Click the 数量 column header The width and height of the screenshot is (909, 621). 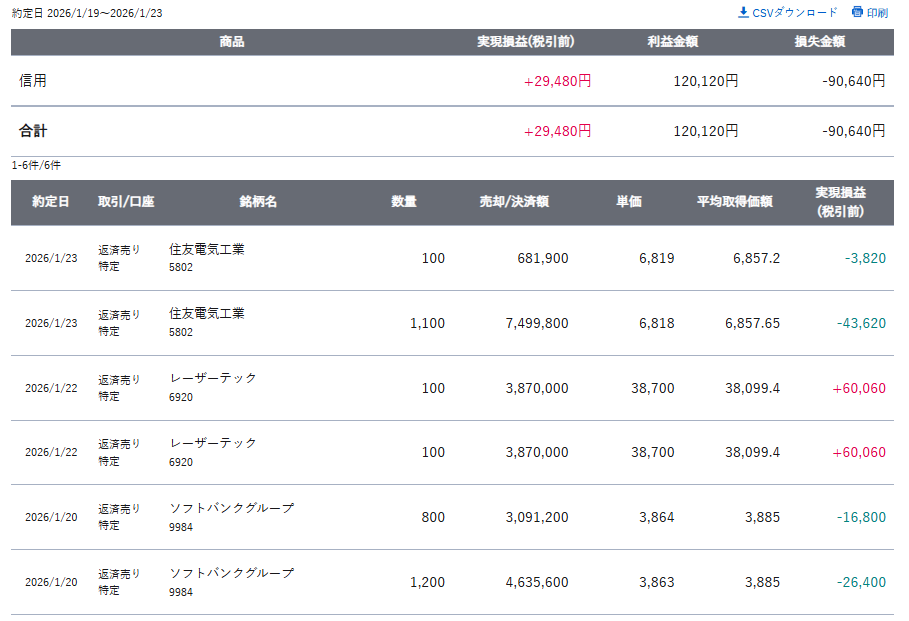click(x=404, y=202)
